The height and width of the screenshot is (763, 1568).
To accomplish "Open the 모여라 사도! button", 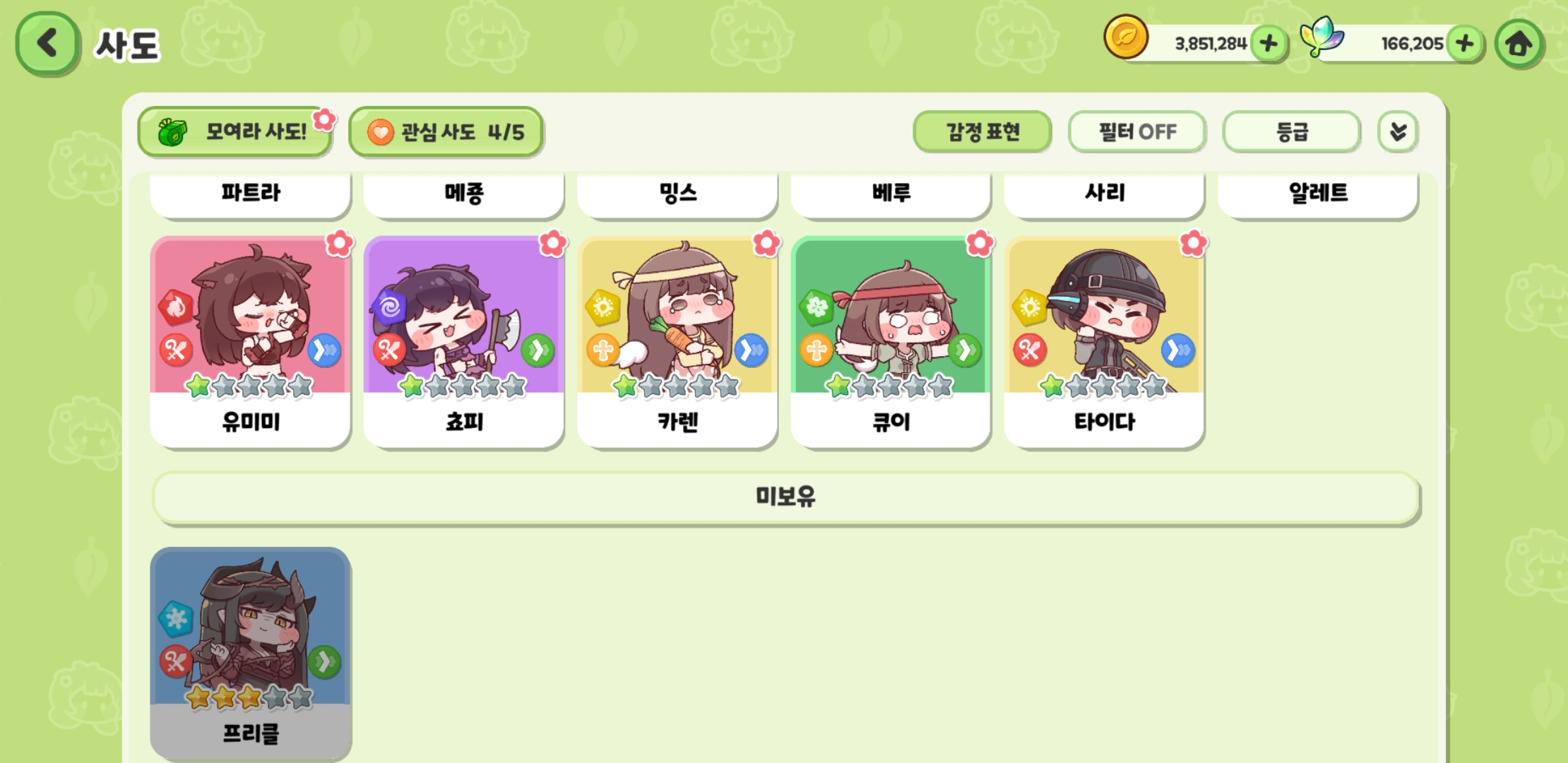I will tap(235, 131).
